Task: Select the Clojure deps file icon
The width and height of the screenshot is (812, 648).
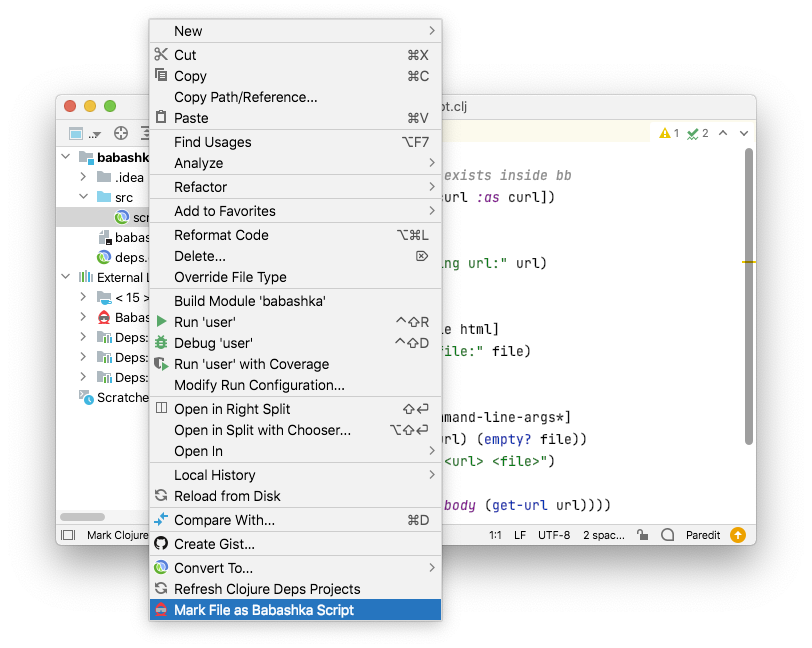Action: (x=104, y=257)
